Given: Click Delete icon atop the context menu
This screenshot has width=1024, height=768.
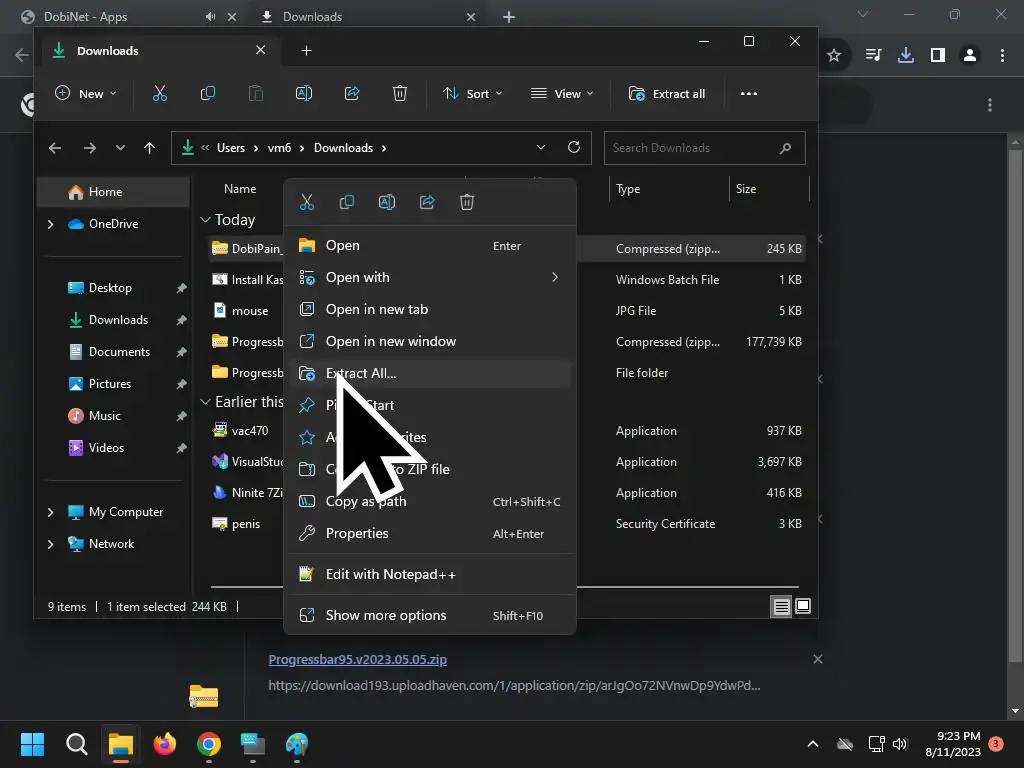Looking at the screenshot, I should 467,202.
